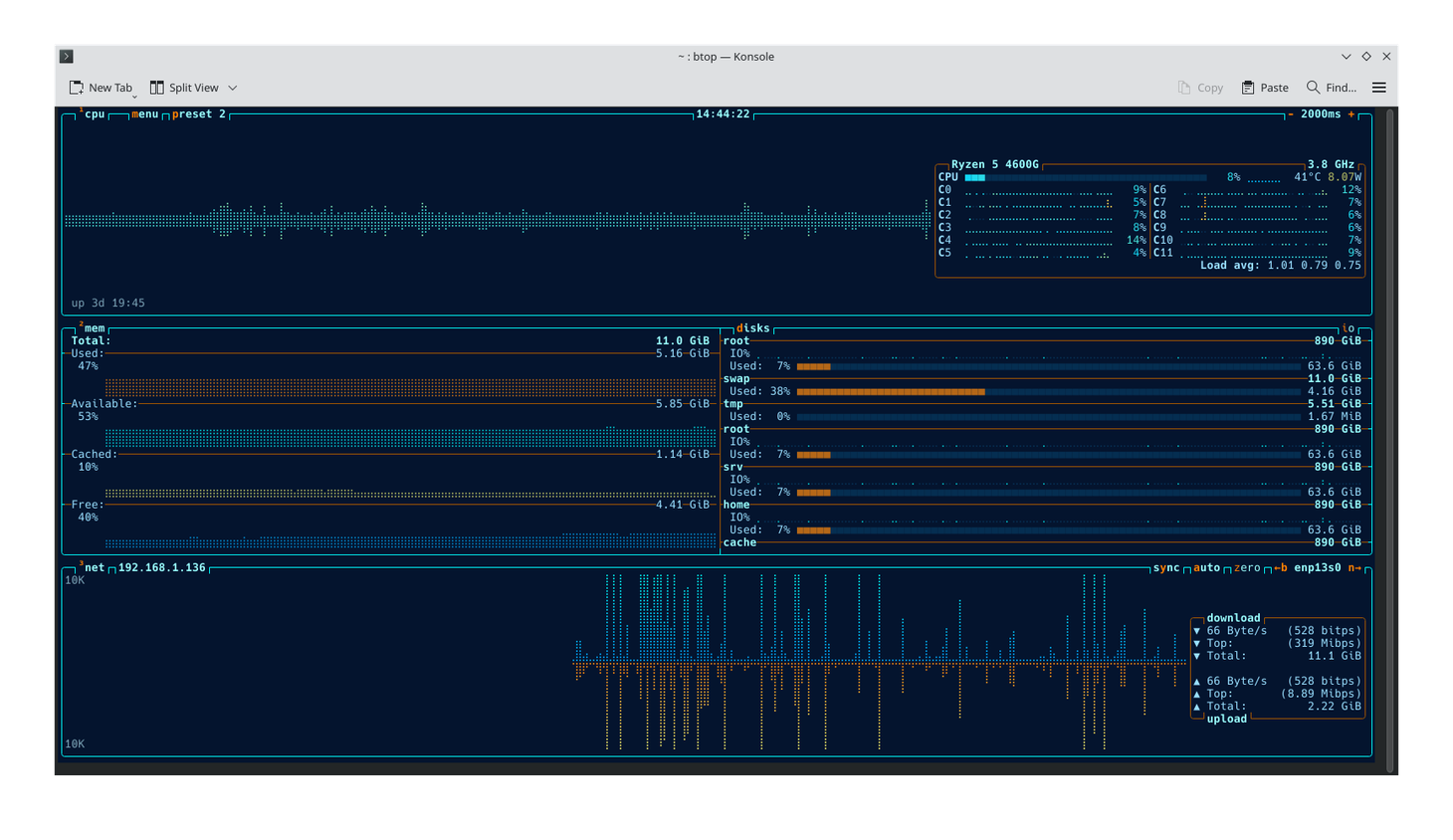Viewport: 1453px width, 840px height.
Task: Open the Find... search tool
Action: point(1332,88)
